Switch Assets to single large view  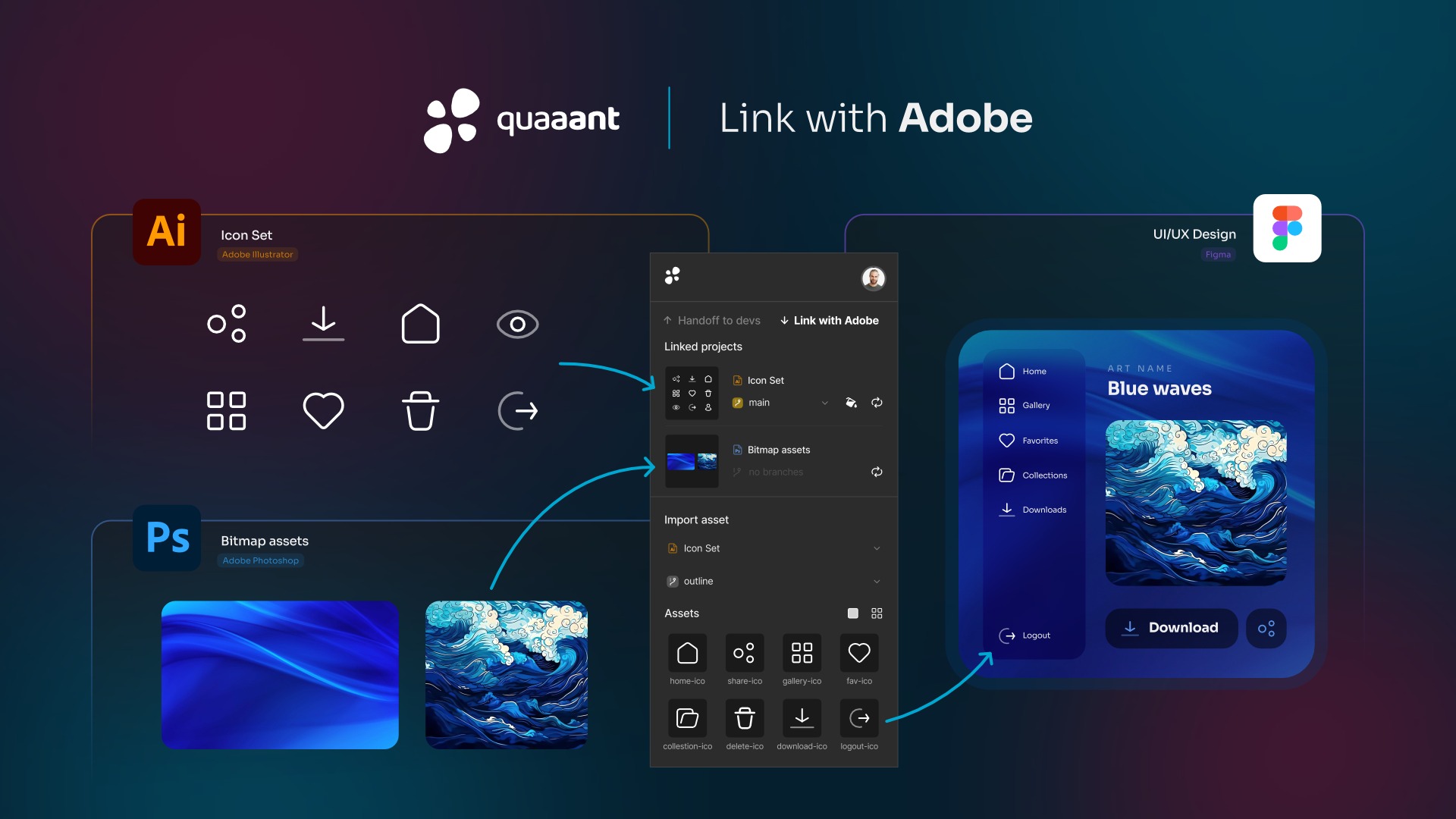pyautogui.click(x=853, y=613)
